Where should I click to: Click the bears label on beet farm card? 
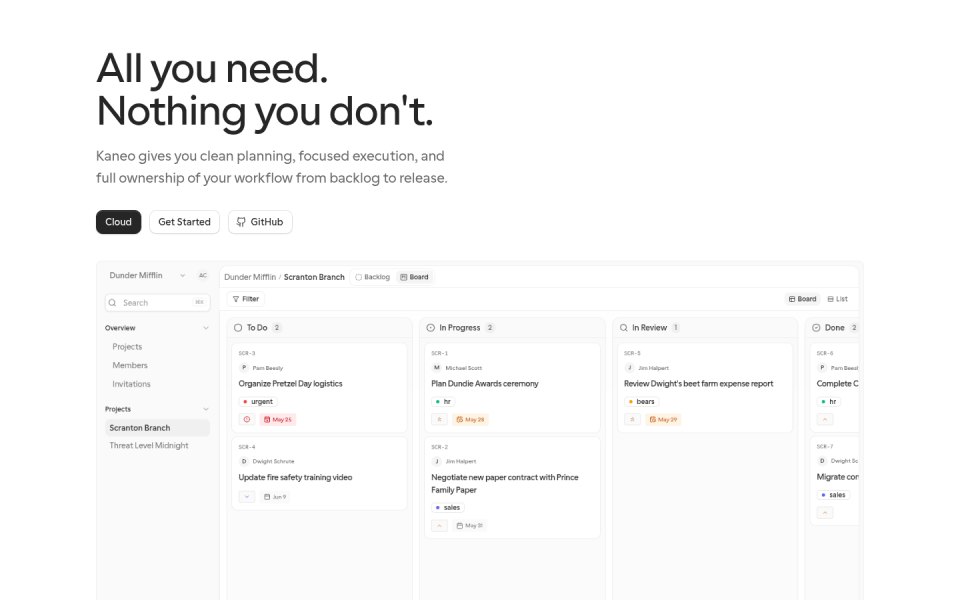pos(642,402)
